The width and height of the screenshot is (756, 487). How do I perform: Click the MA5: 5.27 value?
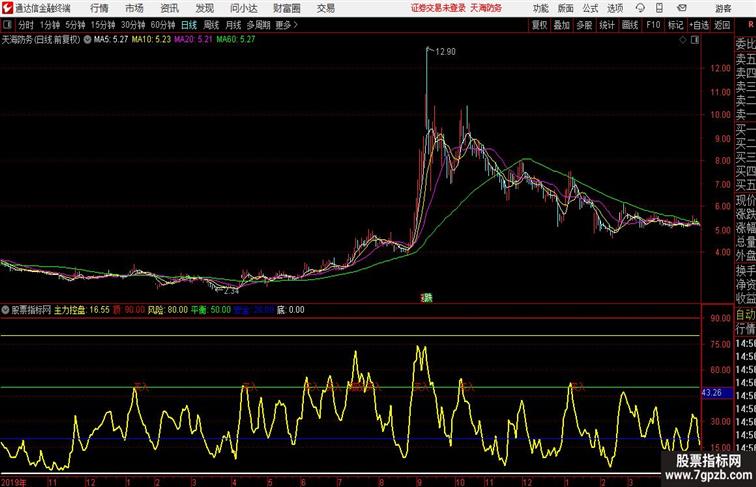pos(111,40)
